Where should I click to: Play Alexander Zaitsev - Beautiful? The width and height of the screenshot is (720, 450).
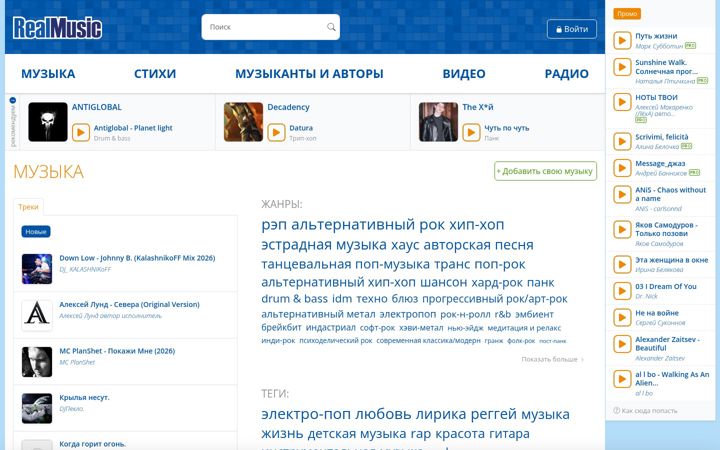pos(622,344)
